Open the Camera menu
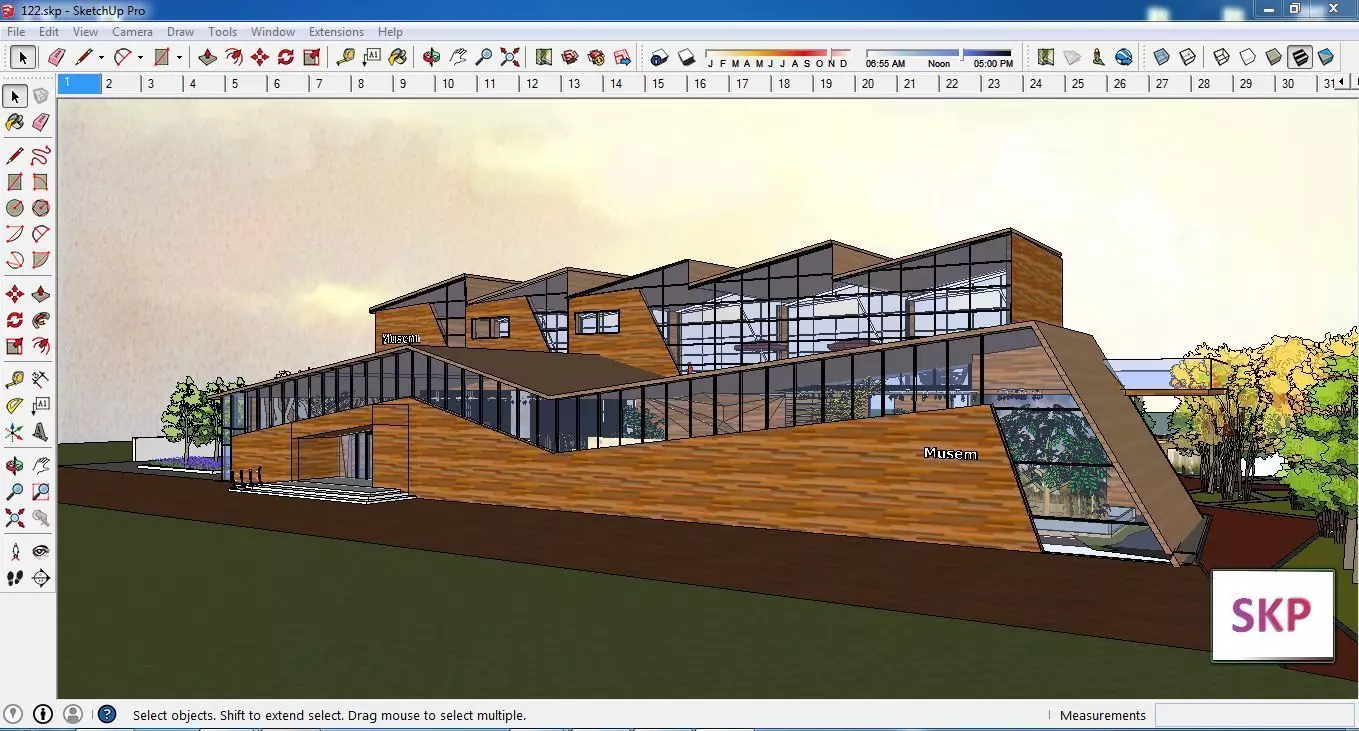Screen dimensions: 1359x731 [x=132, y=32]
